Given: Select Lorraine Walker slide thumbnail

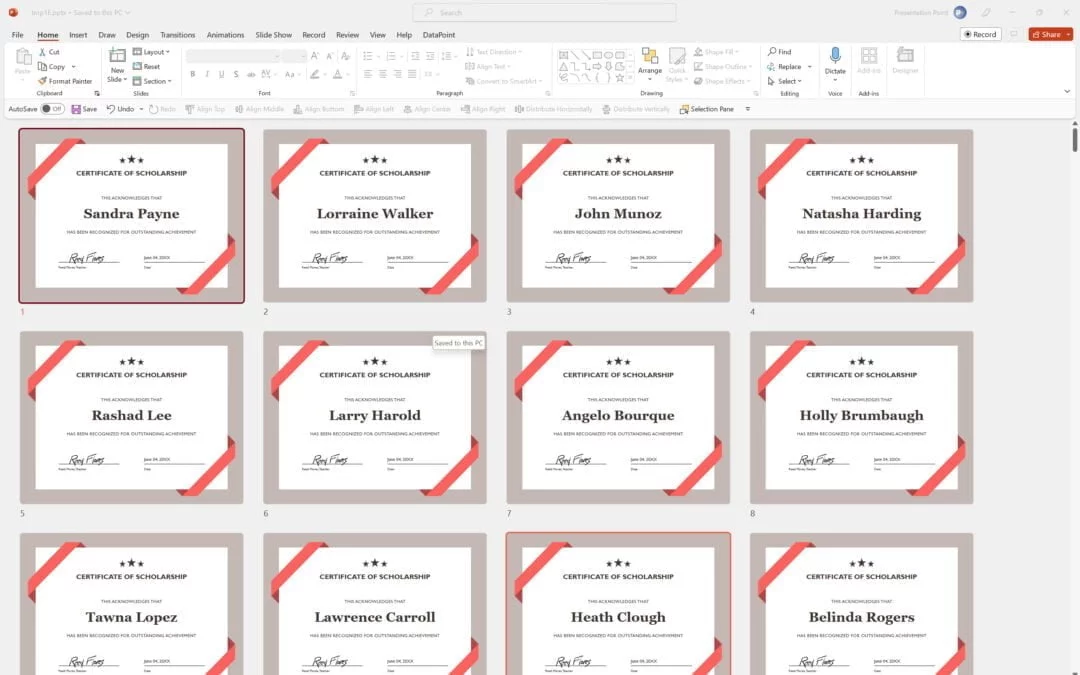Looking at the screenshot, I should [x=375, y=216].
